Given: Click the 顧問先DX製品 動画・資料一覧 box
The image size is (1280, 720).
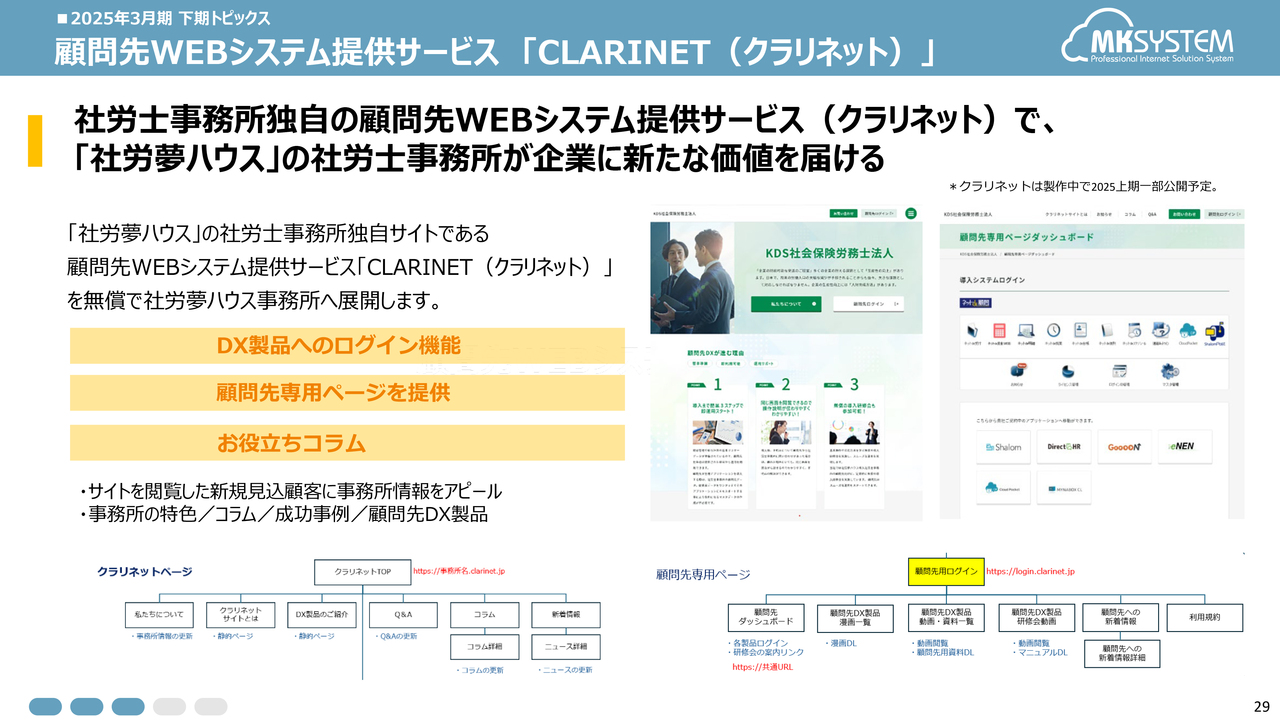Looking at the screenshot, I should (x=946, y=618).
